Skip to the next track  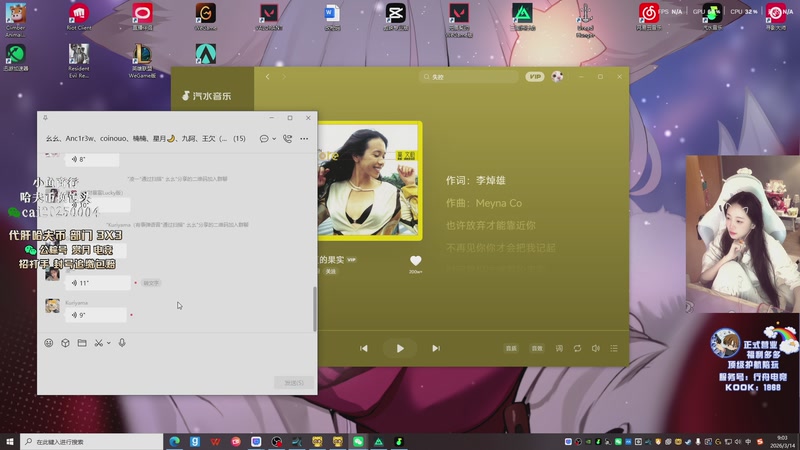[436, 348]
